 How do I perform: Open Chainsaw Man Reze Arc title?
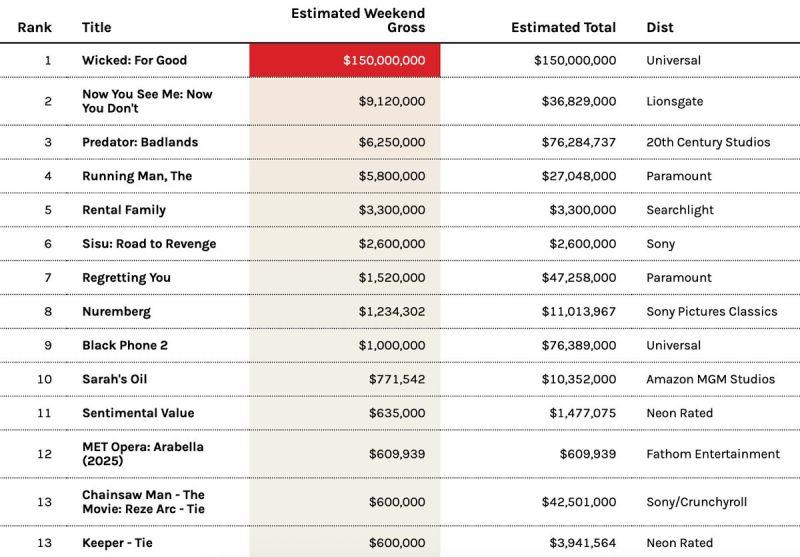pos(143,502)
